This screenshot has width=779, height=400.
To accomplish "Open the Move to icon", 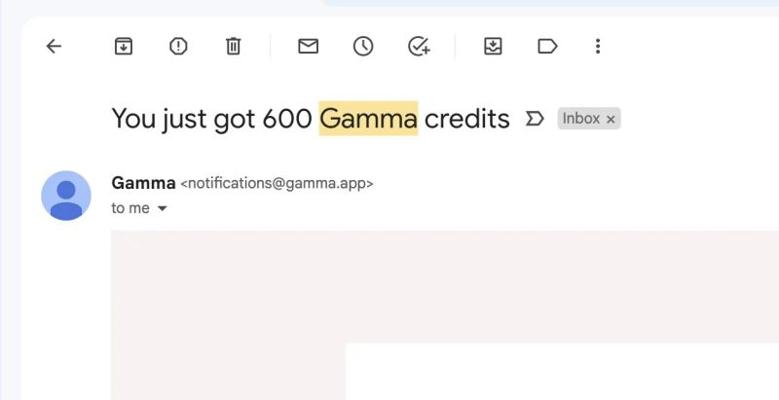I will coord(493,46).
